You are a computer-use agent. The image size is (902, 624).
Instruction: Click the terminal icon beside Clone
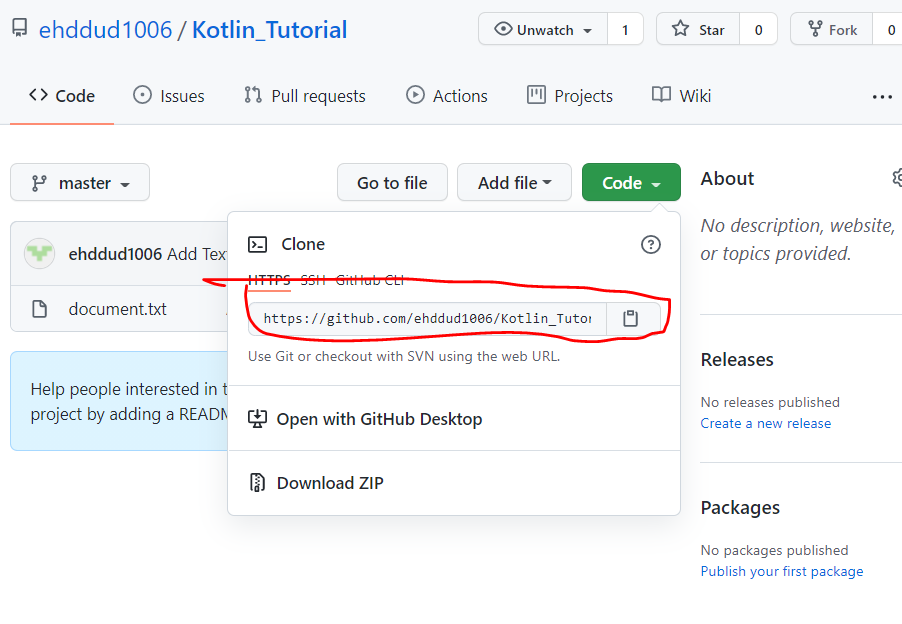pos(257,244)
